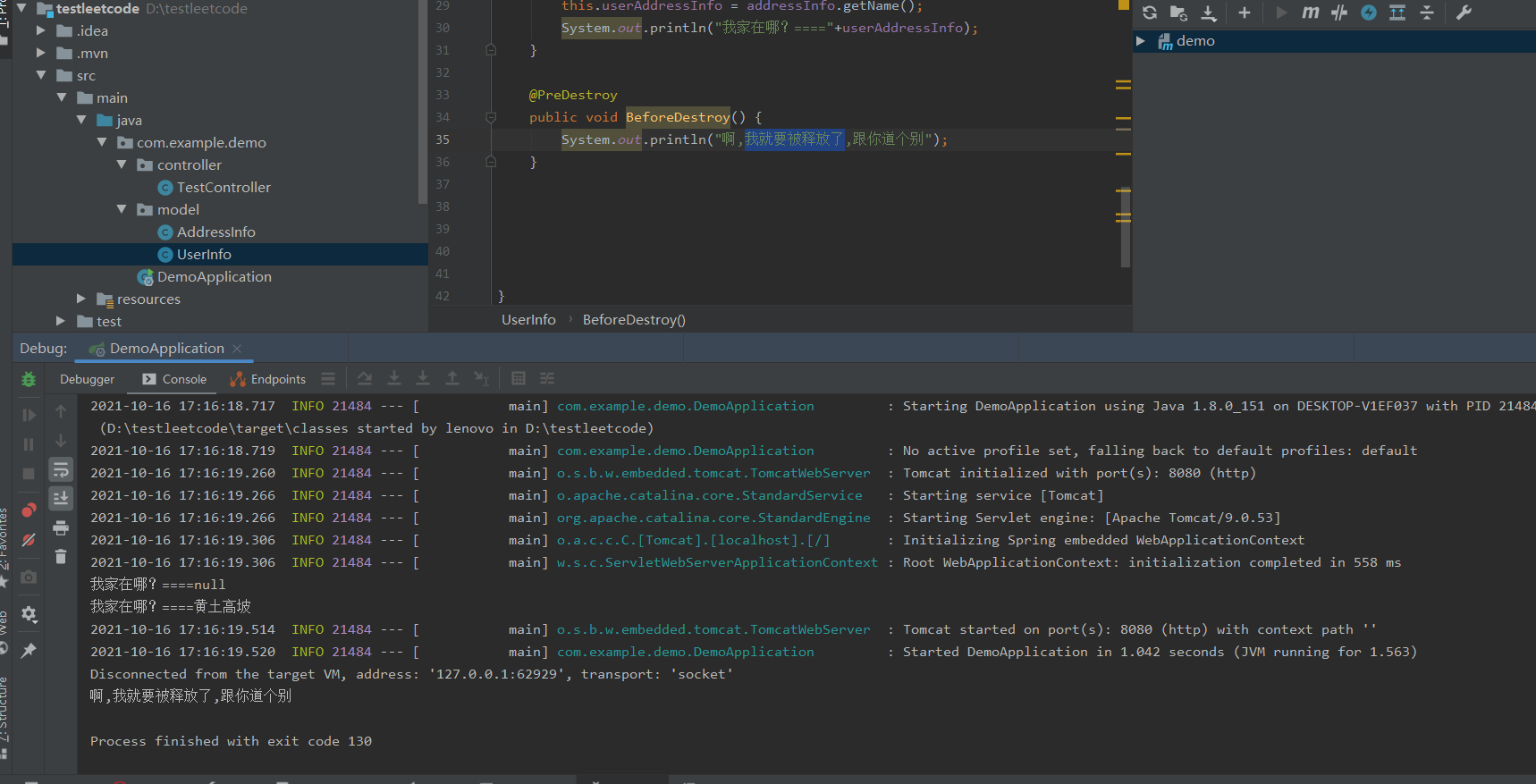The height and width of the screenshot is (784, 1536).
Task: Print the console output
Action: coord(61,527)
